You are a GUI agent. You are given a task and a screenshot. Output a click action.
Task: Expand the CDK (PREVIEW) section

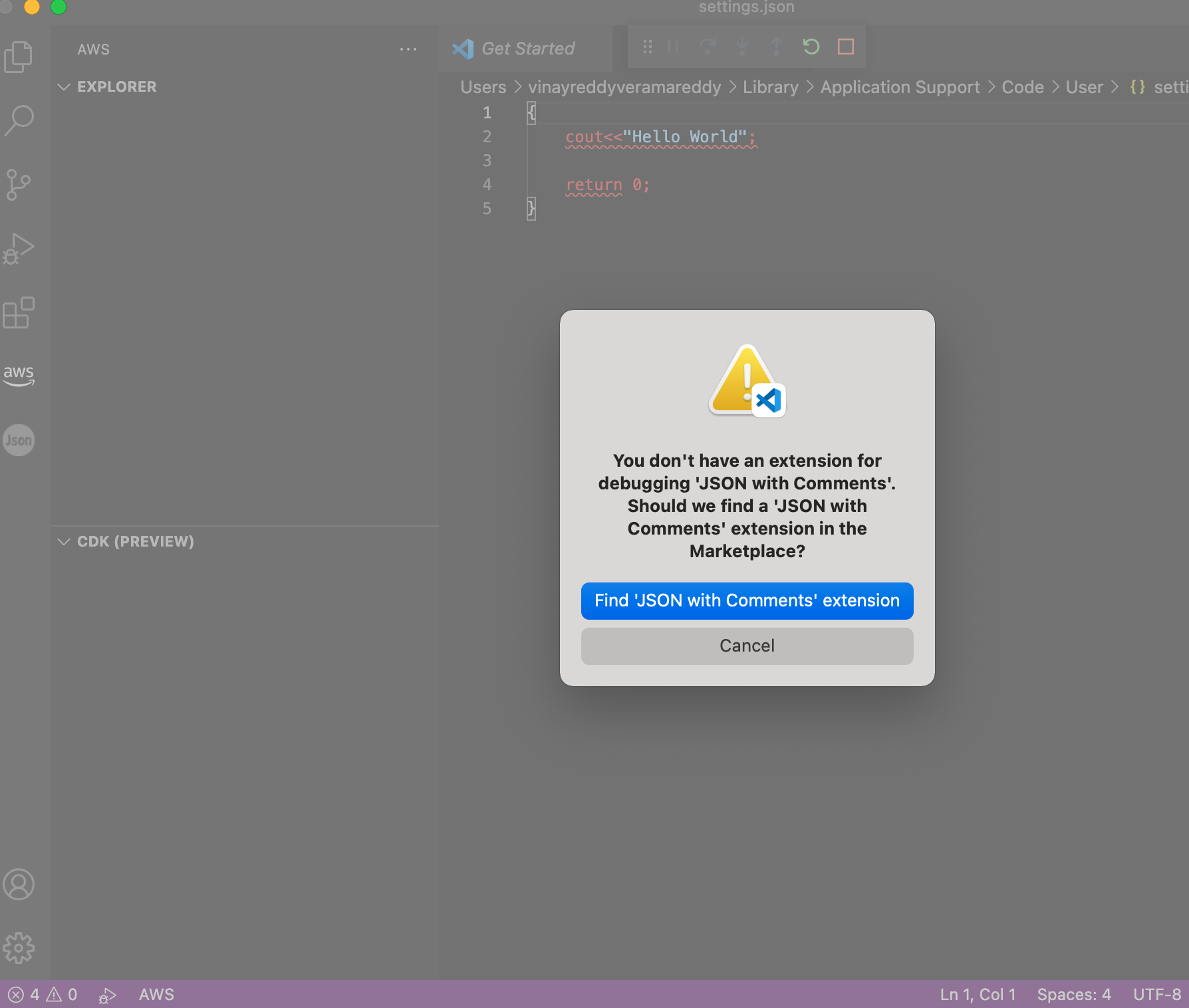click(x=64, y=541)
